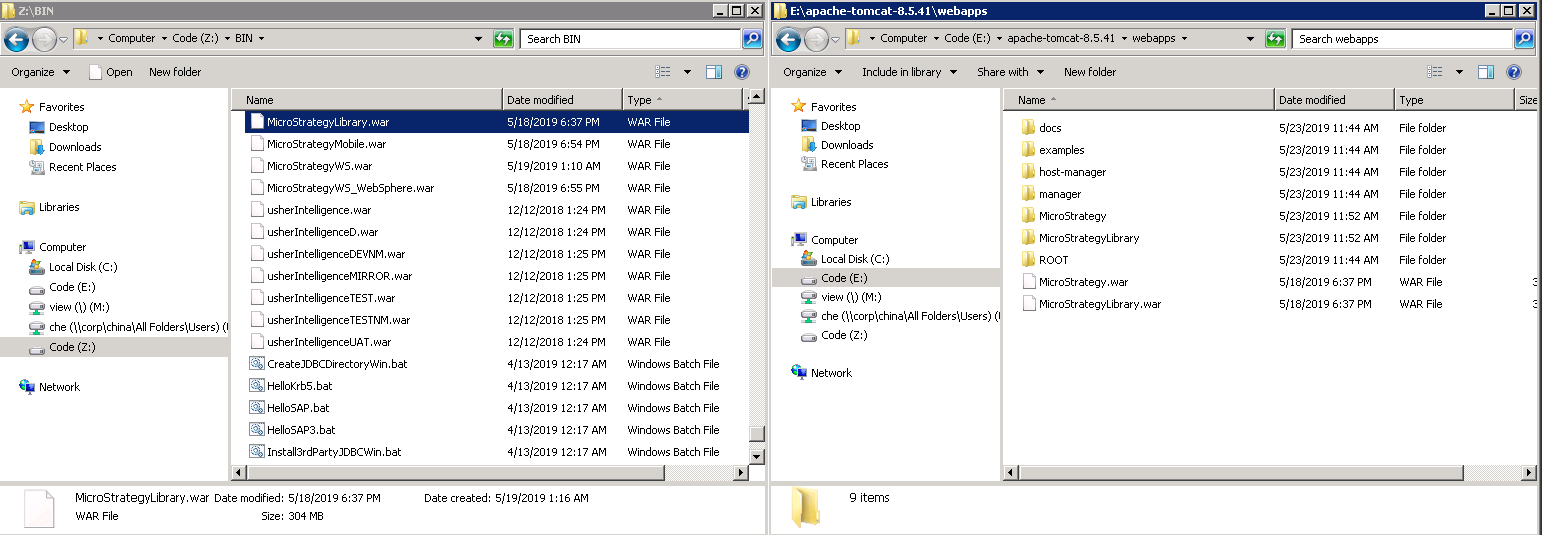Open view options arrow in BIN window
This screenshot has height=535, width=1542.
(x=687, y=72)
